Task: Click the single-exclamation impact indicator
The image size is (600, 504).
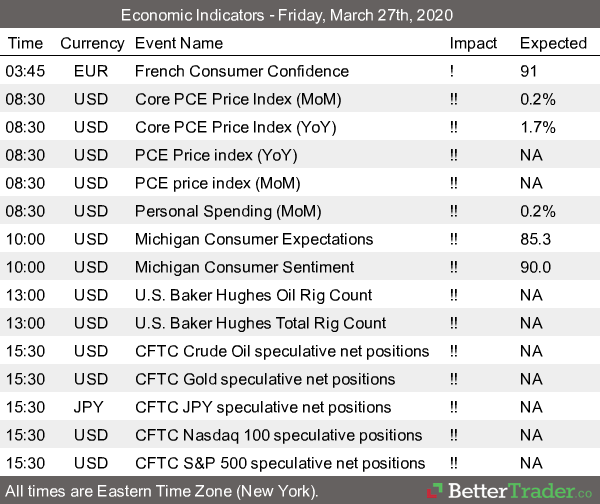Action: (453, 71)
